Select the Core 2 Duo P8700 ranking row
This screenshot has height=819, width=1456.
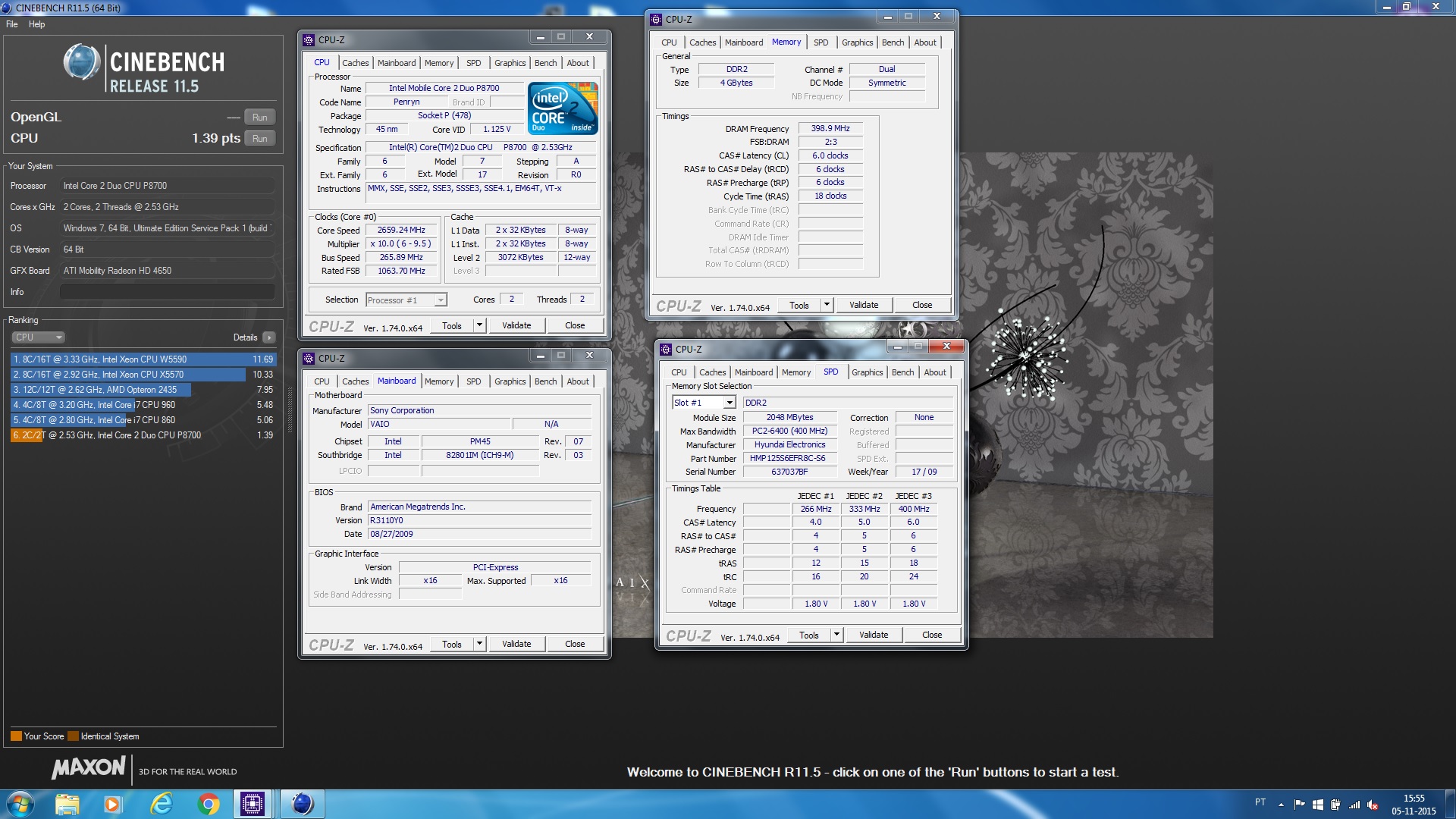tap(143, 435)
